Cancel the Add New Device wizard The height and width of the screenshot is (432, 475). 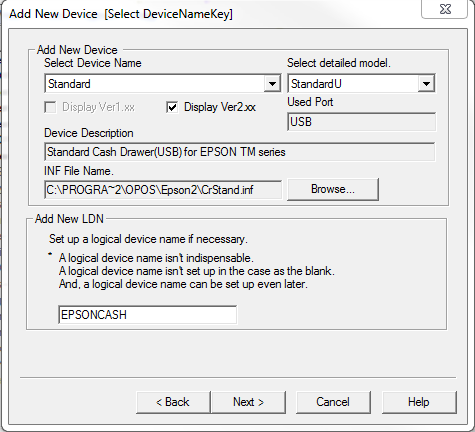coord(333,402)
